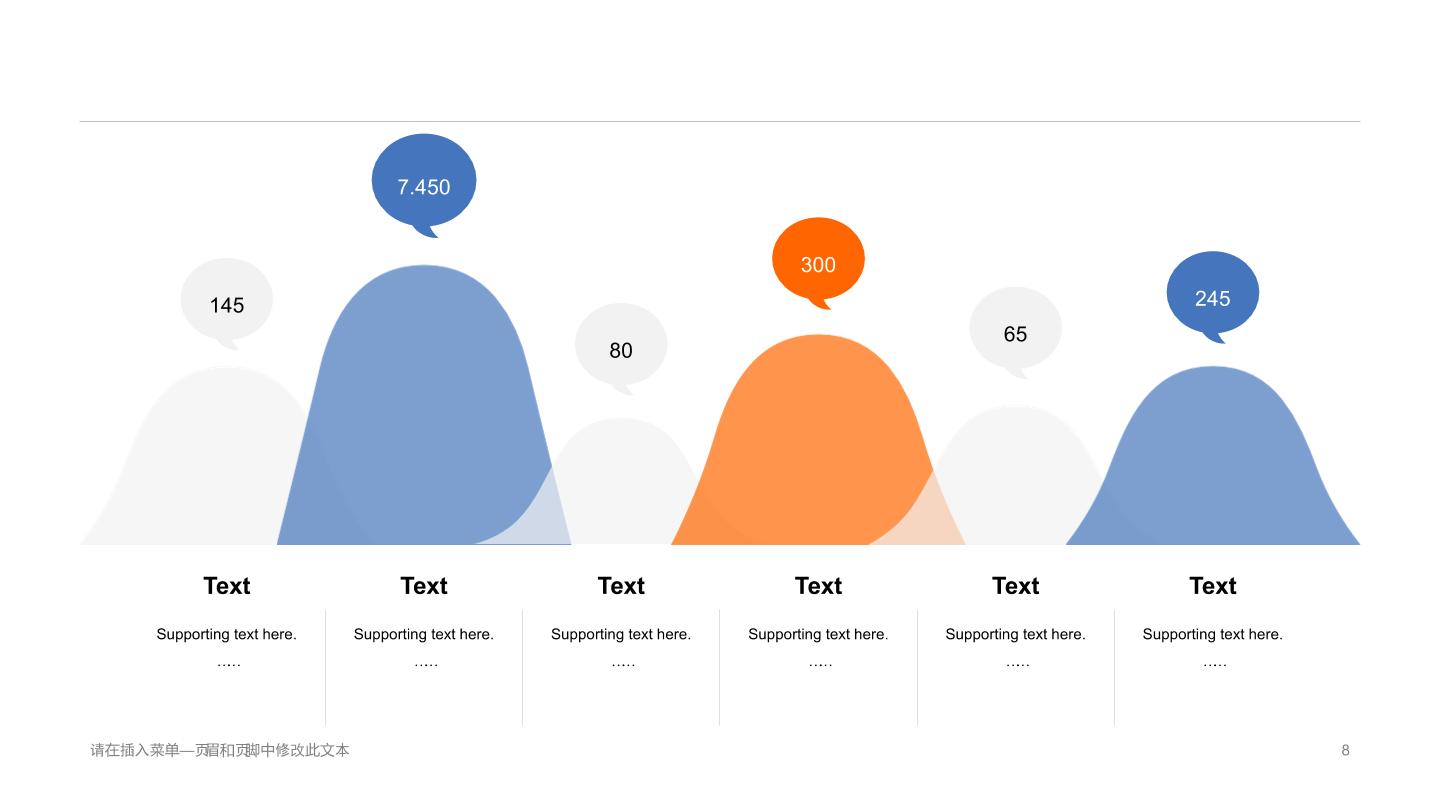Select the slide number 8

(1345, 750)
